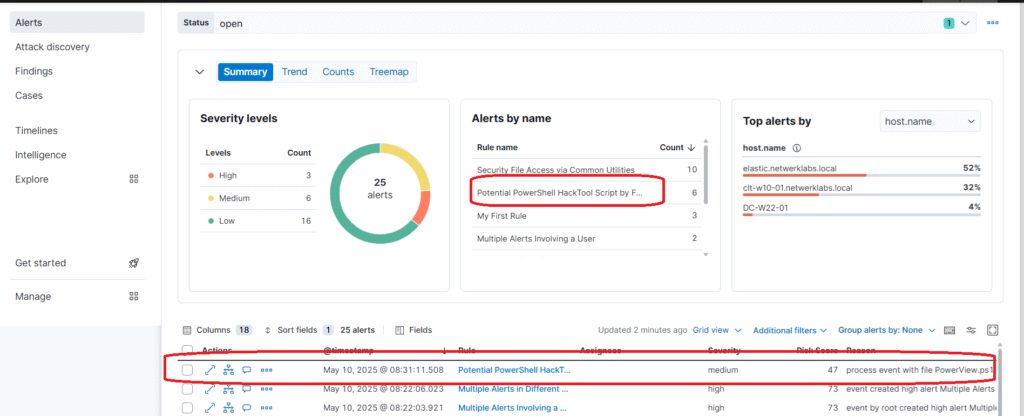Click the DC-W22-01 progress bar

[x=861, y=214]
